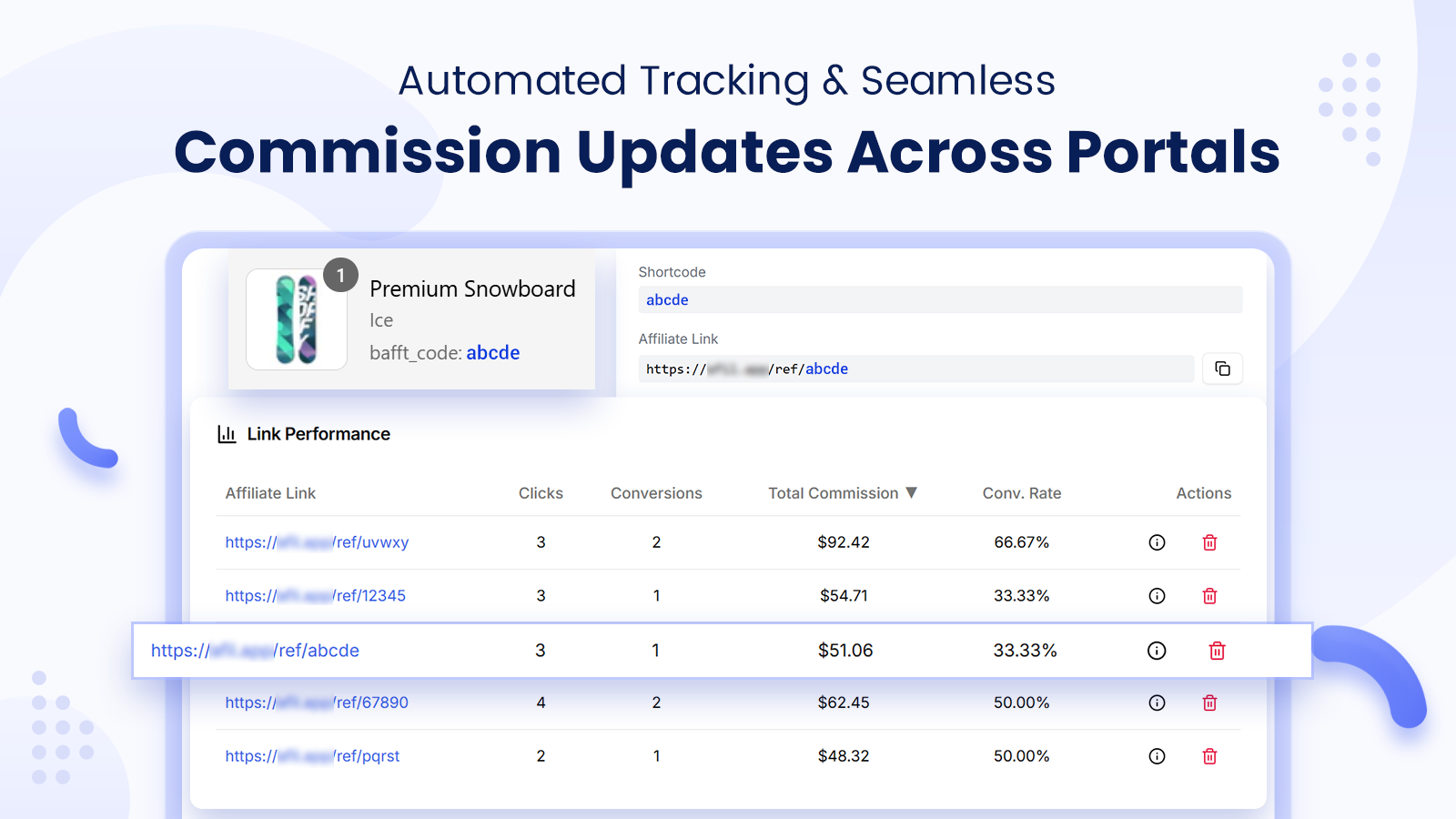The height and width of the screenshot is (819, 1456).
Task: Click the Conversions column header
Action: click(x=656, y=493)
